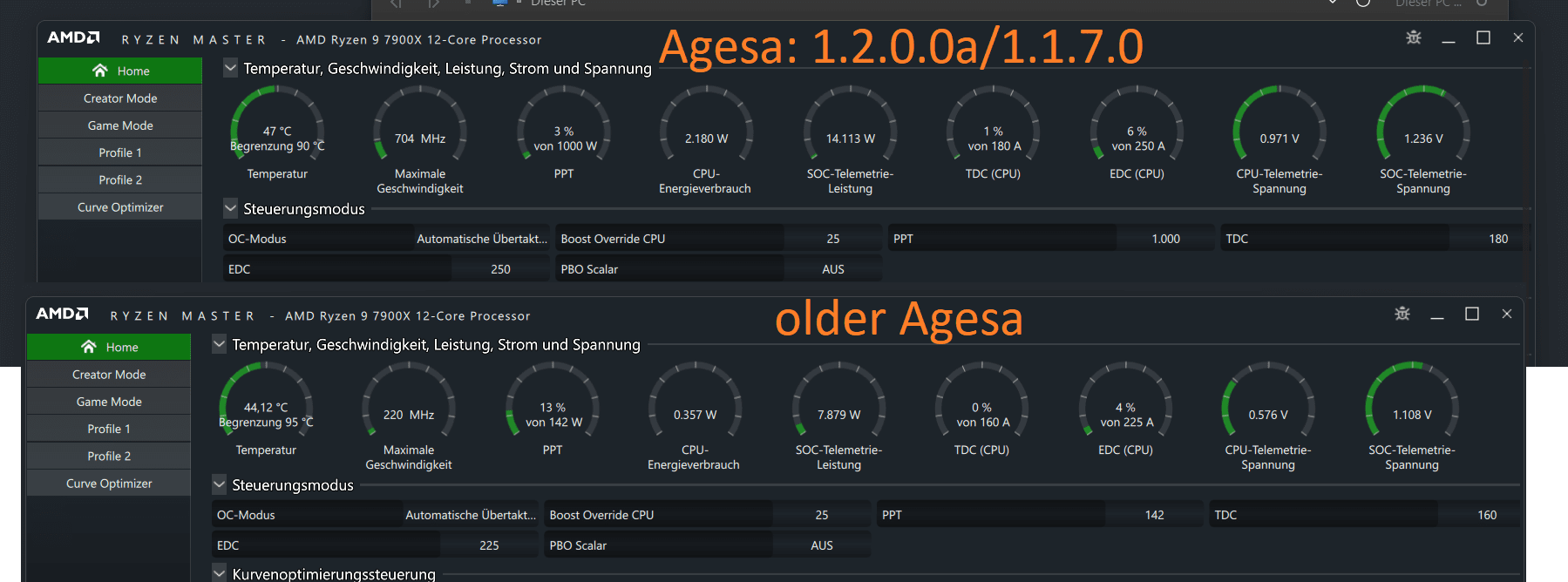Open Creator Mode in the lower window
The image size is (1568, 582).
109,375
